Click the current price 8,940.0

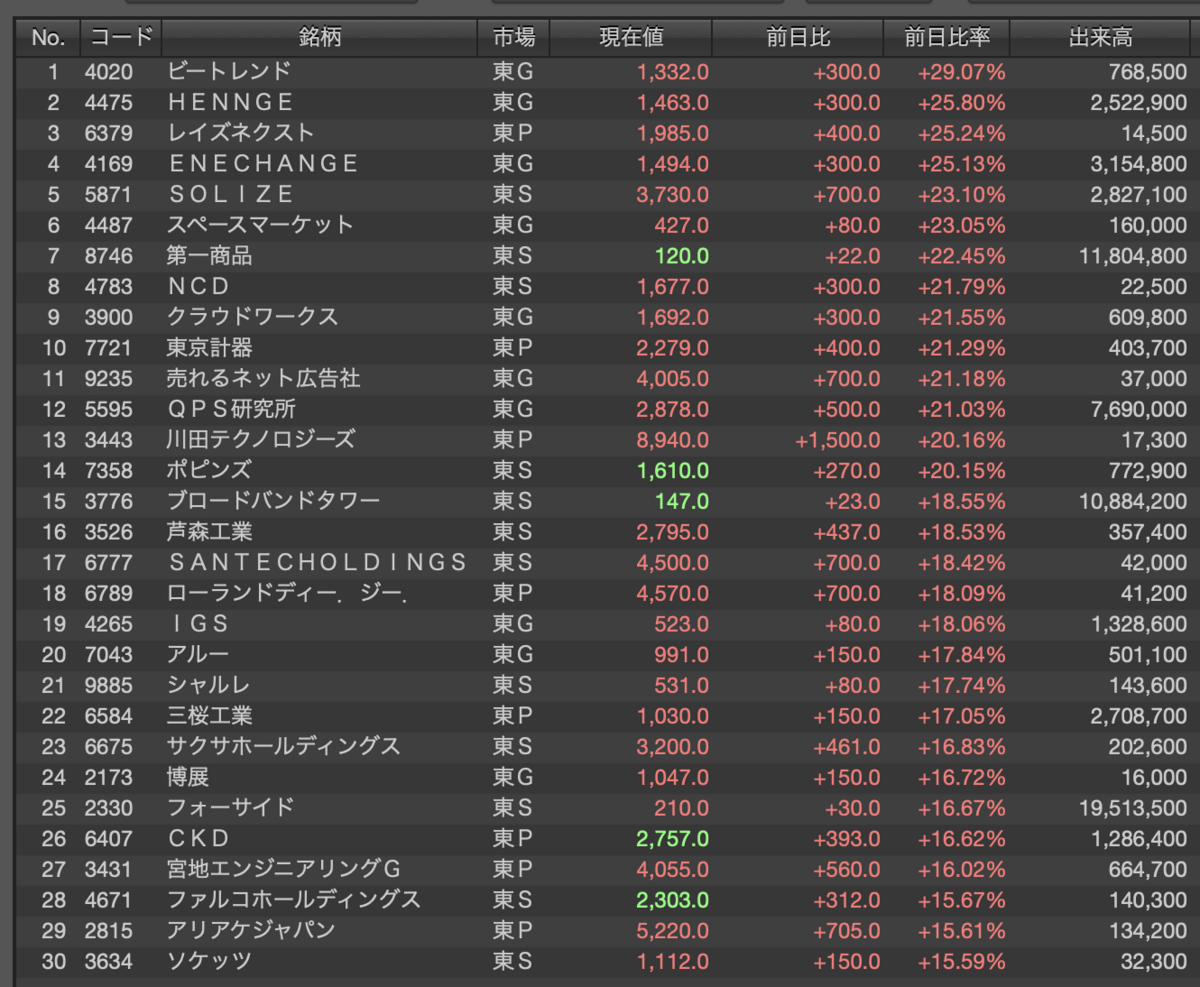click(x=673, y=440)
